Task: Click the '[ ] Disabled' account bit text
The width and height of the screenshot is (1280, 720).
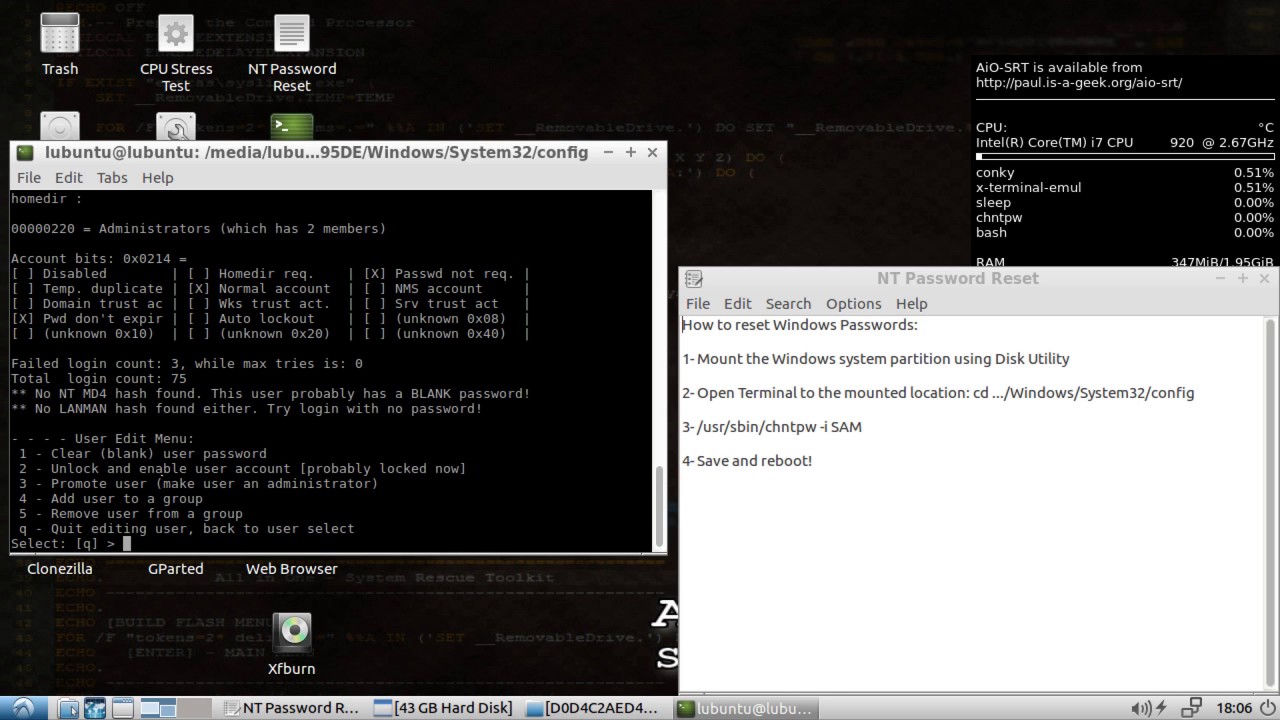Action: [59, 274]
